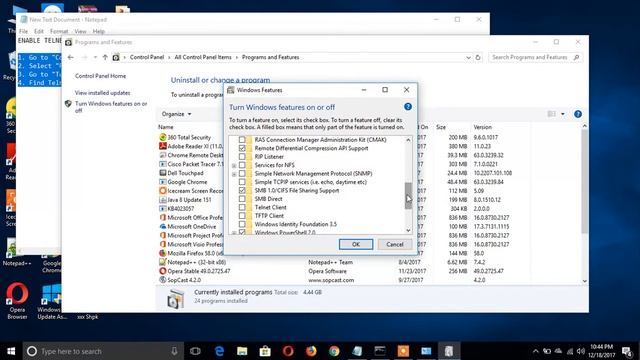The height and width of the screenshot is (360, 640).
Task: Click the Windows Features list scrollbar thumb
Action: pos(408,196)
